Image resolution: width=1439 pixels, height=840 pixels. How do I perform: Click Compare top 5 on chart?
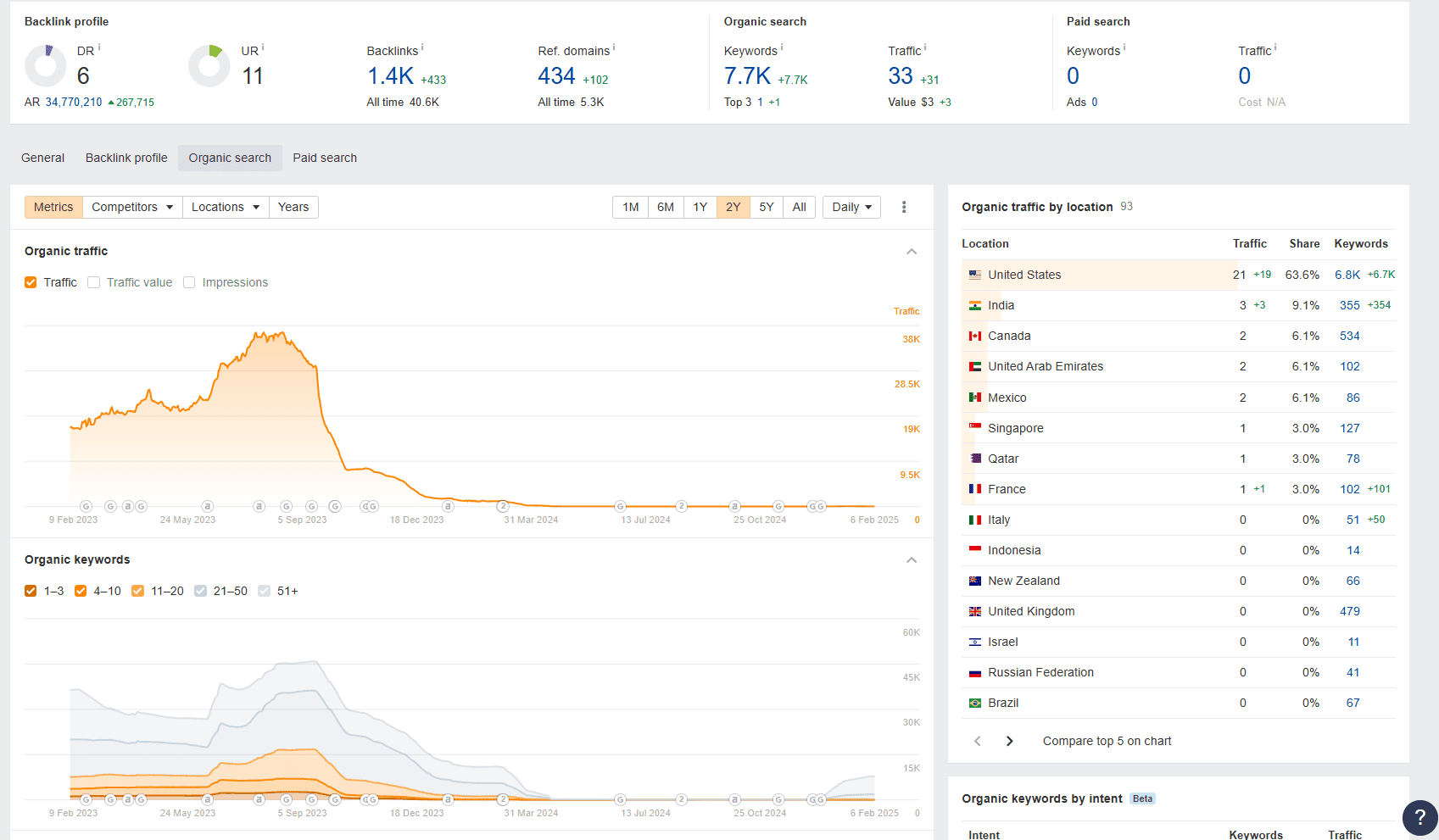click(1106, 740)
